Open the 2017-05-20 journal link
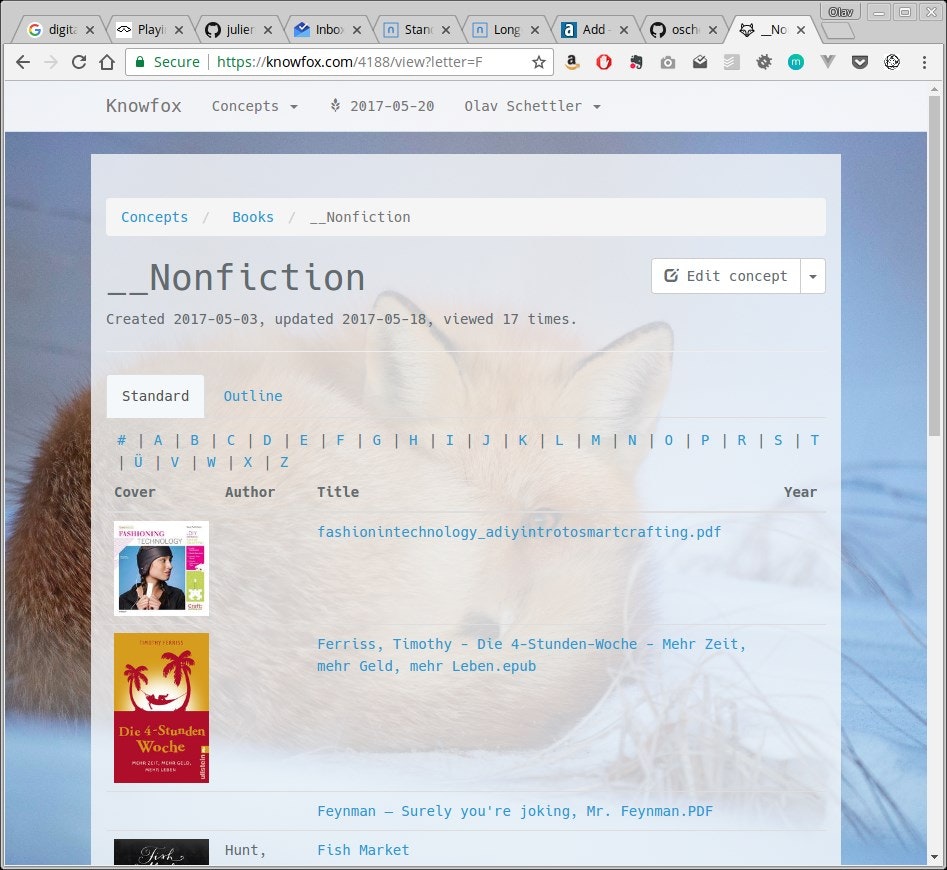Screen dimensions: 947x870 pyautogui.click(x=382, y=106)
